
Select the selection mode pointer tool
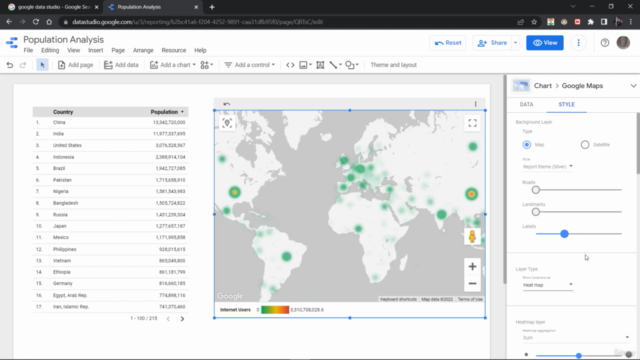click(x=42, y=65)
